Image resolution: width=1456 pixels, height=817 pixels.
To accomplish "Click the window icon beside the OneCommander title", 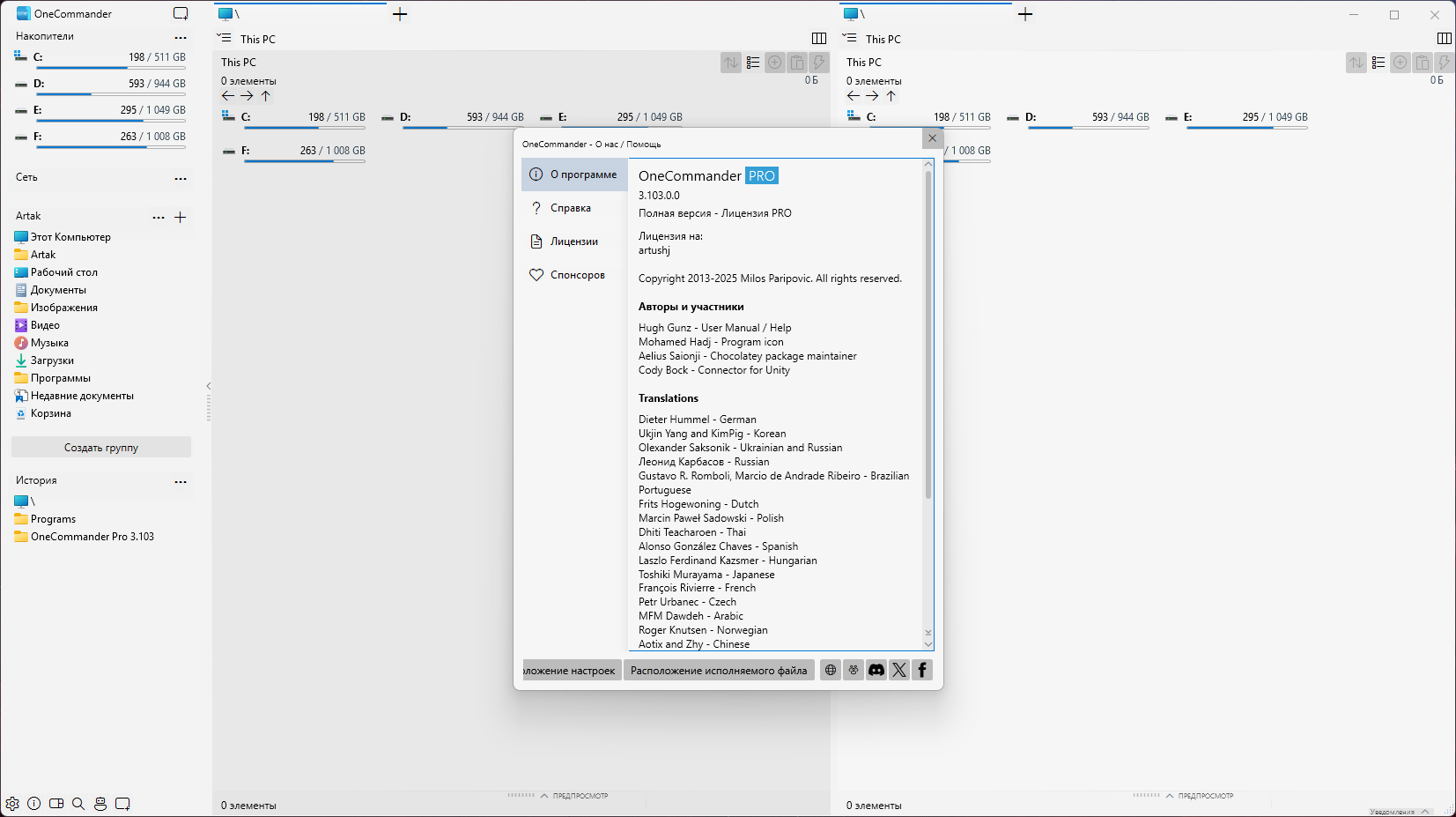I will 181,13.
